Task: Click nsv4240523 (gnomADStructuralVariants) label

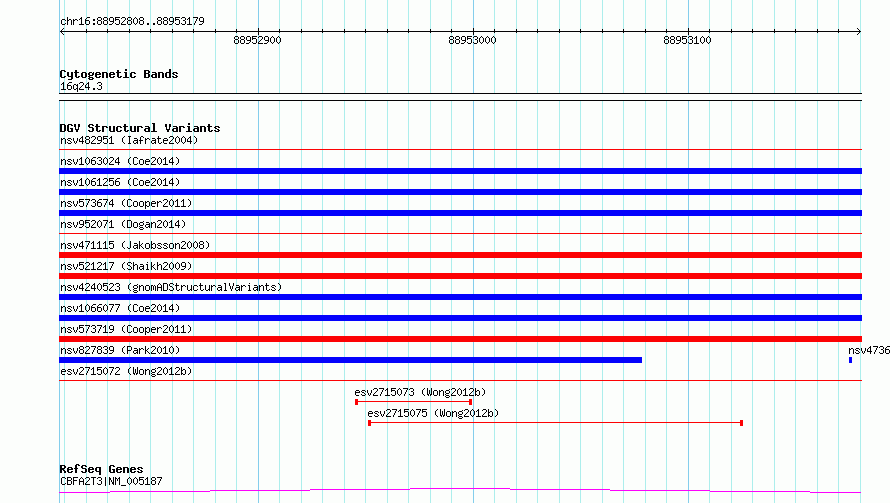Action: coord(171,287)
